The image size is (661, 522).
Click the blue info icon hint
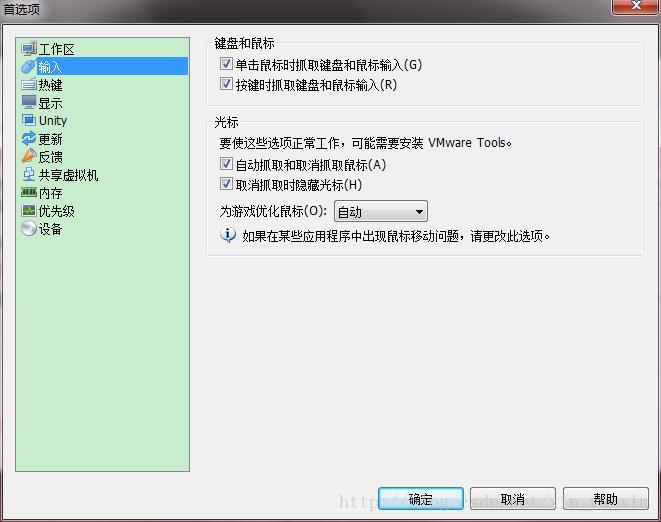click(x=228, y=235)
